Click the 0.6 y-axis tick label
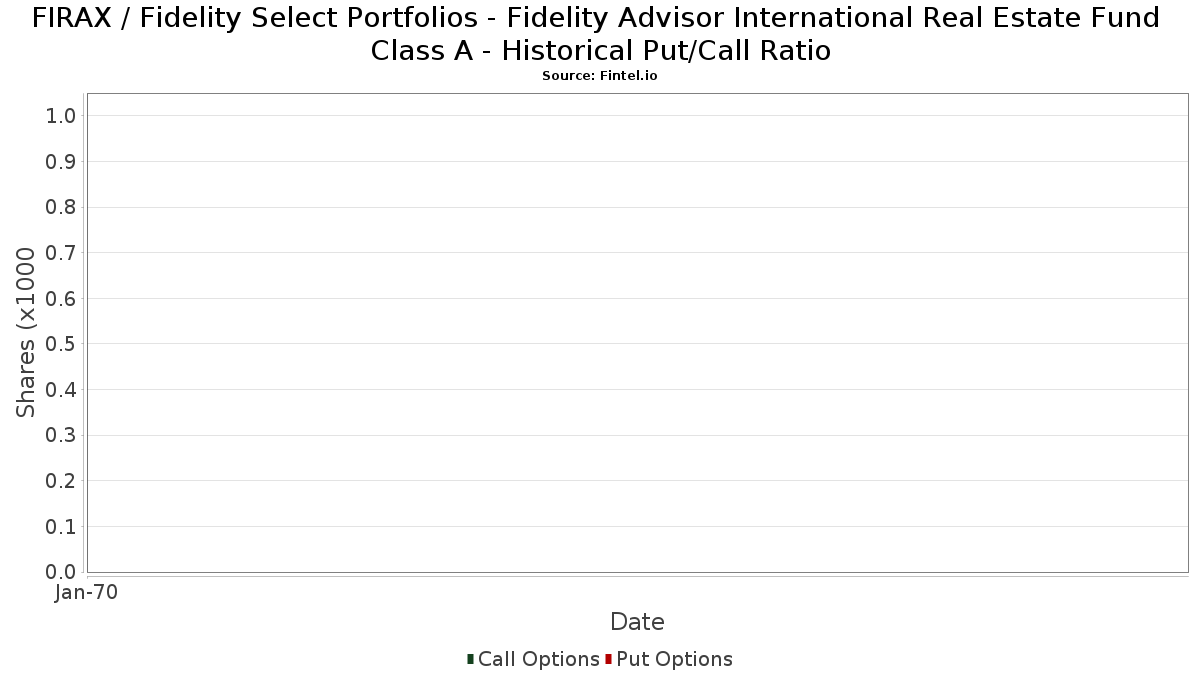The image size is (1200, 675). [x=61, y=299]
